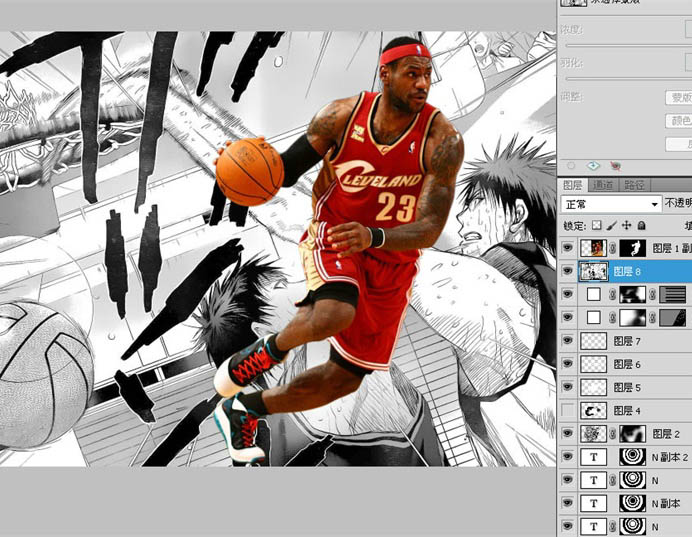This screenshot has width=692, height=537.
Task: Hide the 图层 1 副本 layer
Action: tap(568, 248)
